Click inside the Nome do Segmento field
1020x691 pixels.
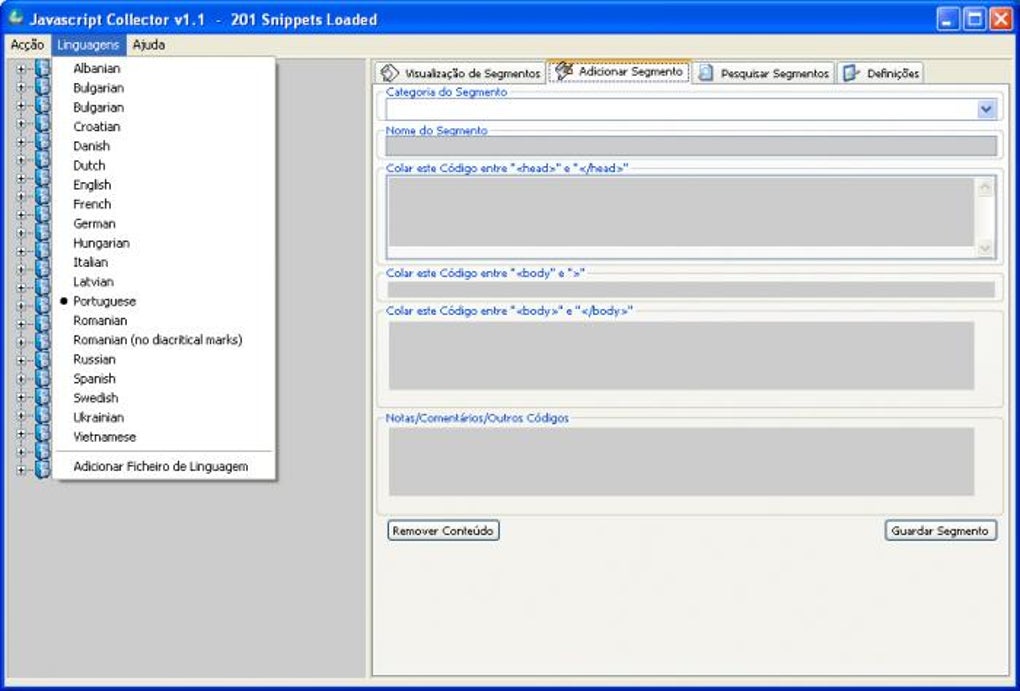point(690,145)
